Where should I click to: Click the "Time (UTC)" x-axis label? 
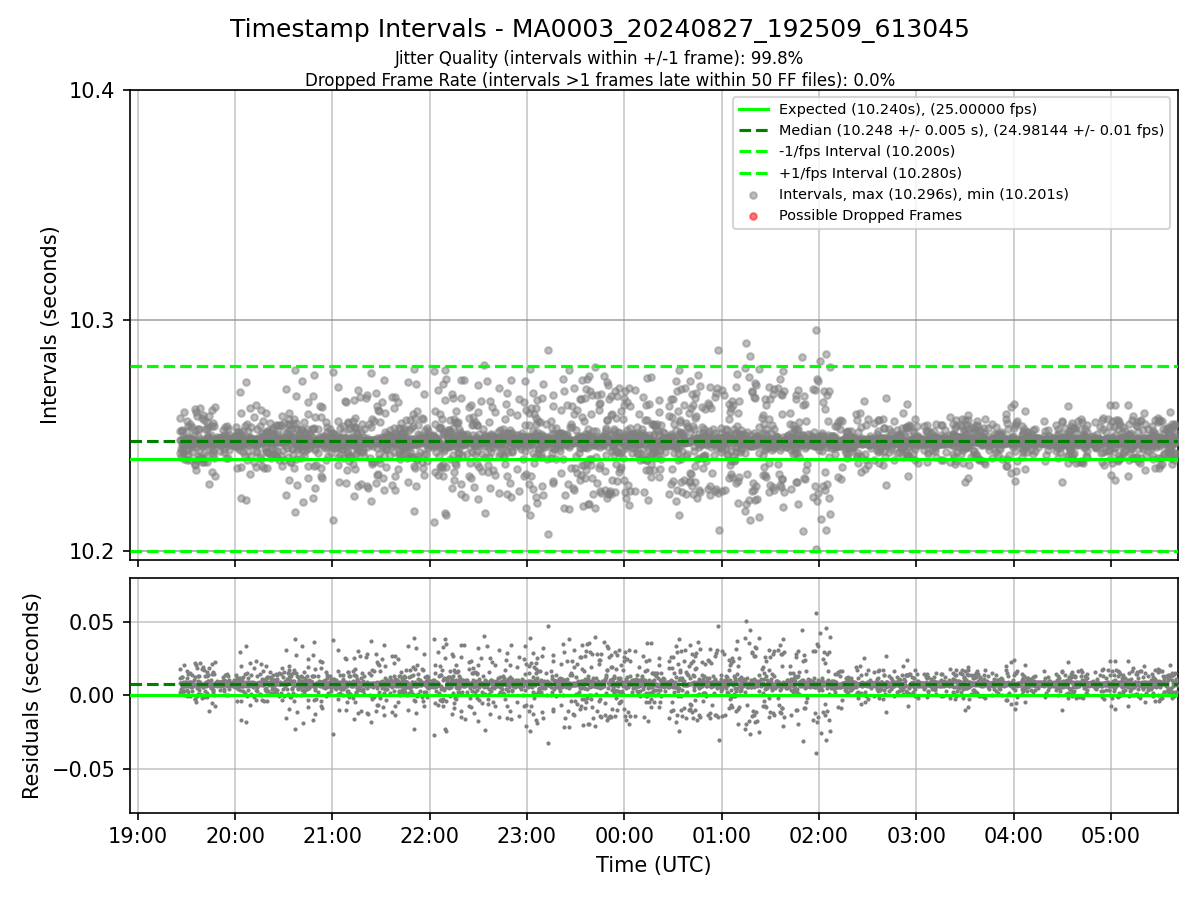(x=653, y=865)
